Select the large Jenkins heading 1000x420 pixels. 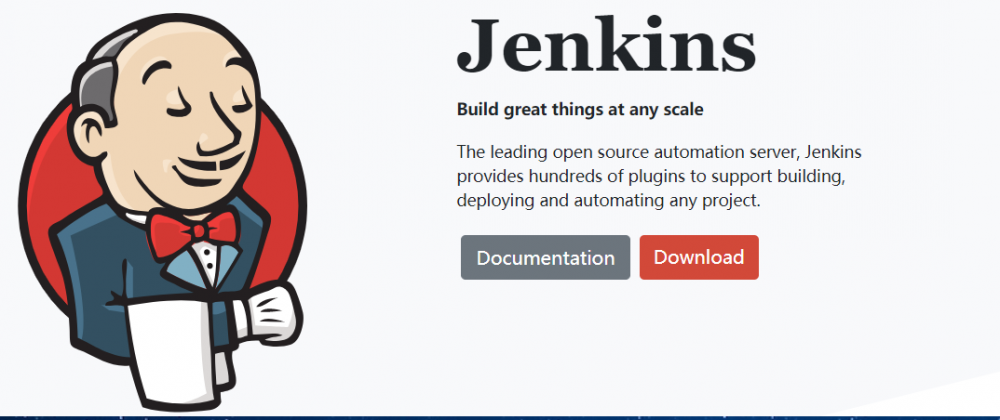pos(607,46)
